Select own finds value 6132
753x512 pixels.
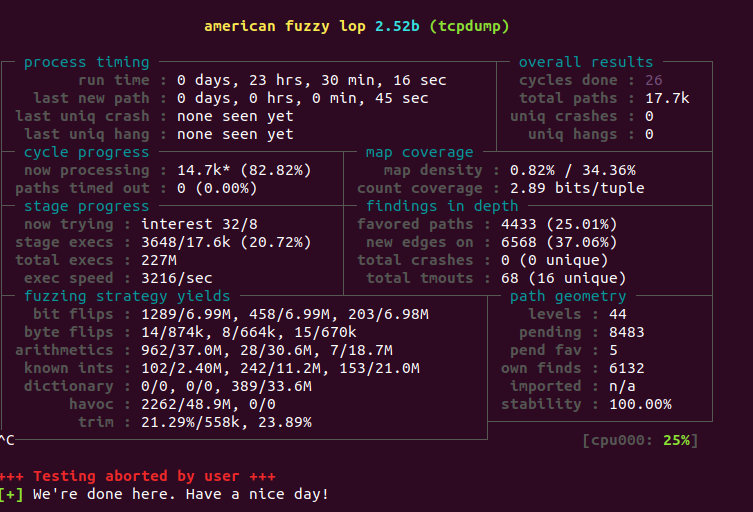pyautogui.click(x=627, y=368)
